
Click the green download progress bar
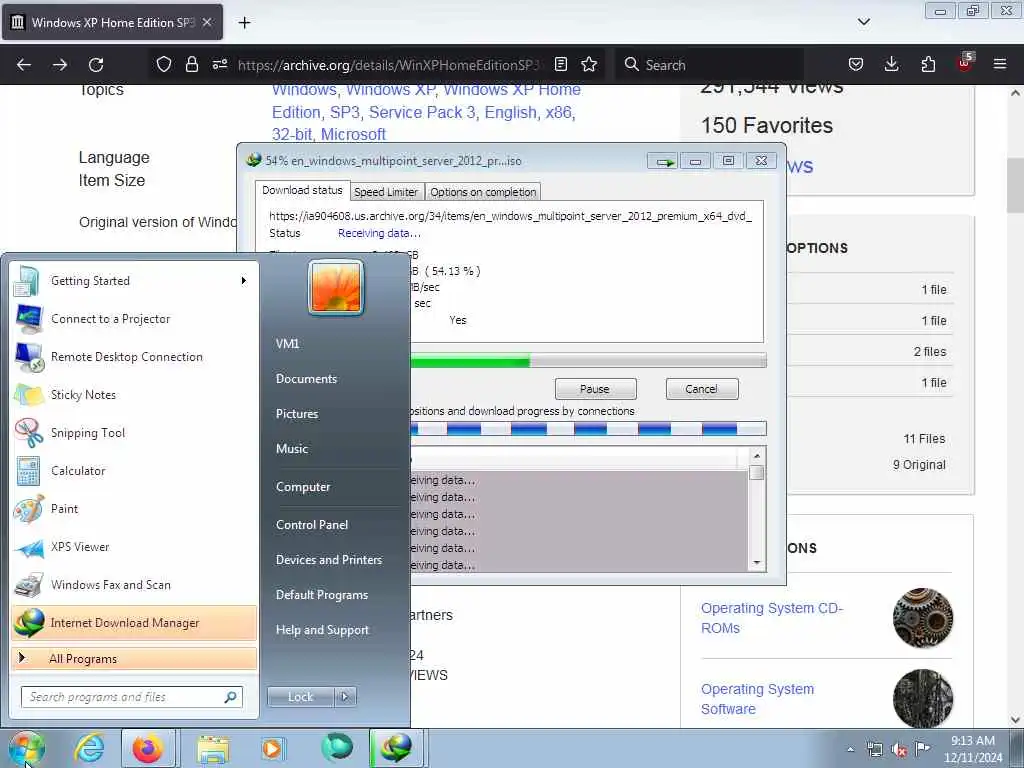coord(588,360)
